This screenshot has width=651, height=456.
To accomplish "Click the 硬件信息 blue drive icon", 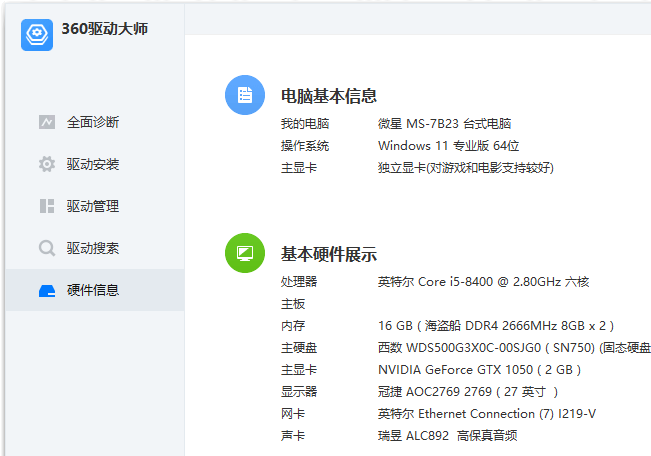I will pos(47,290).
